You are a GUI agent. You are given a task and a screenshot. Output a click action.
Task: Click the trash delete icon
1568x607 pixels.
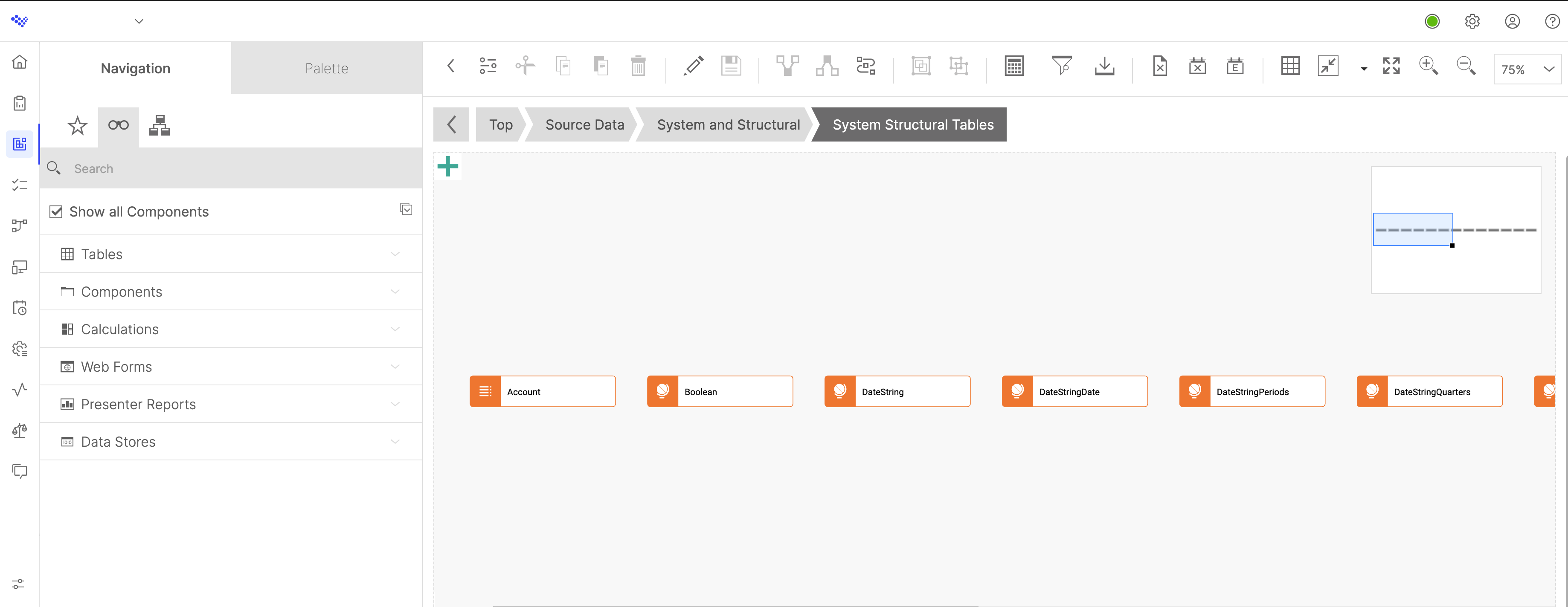tap(638, 66)
